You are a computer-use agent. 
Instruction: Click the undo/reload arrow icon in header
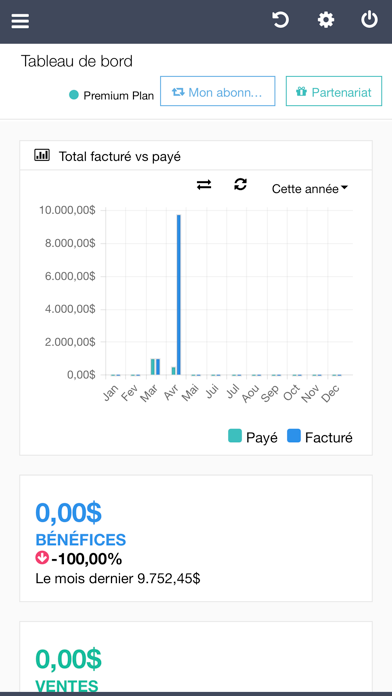click(281, 20)
